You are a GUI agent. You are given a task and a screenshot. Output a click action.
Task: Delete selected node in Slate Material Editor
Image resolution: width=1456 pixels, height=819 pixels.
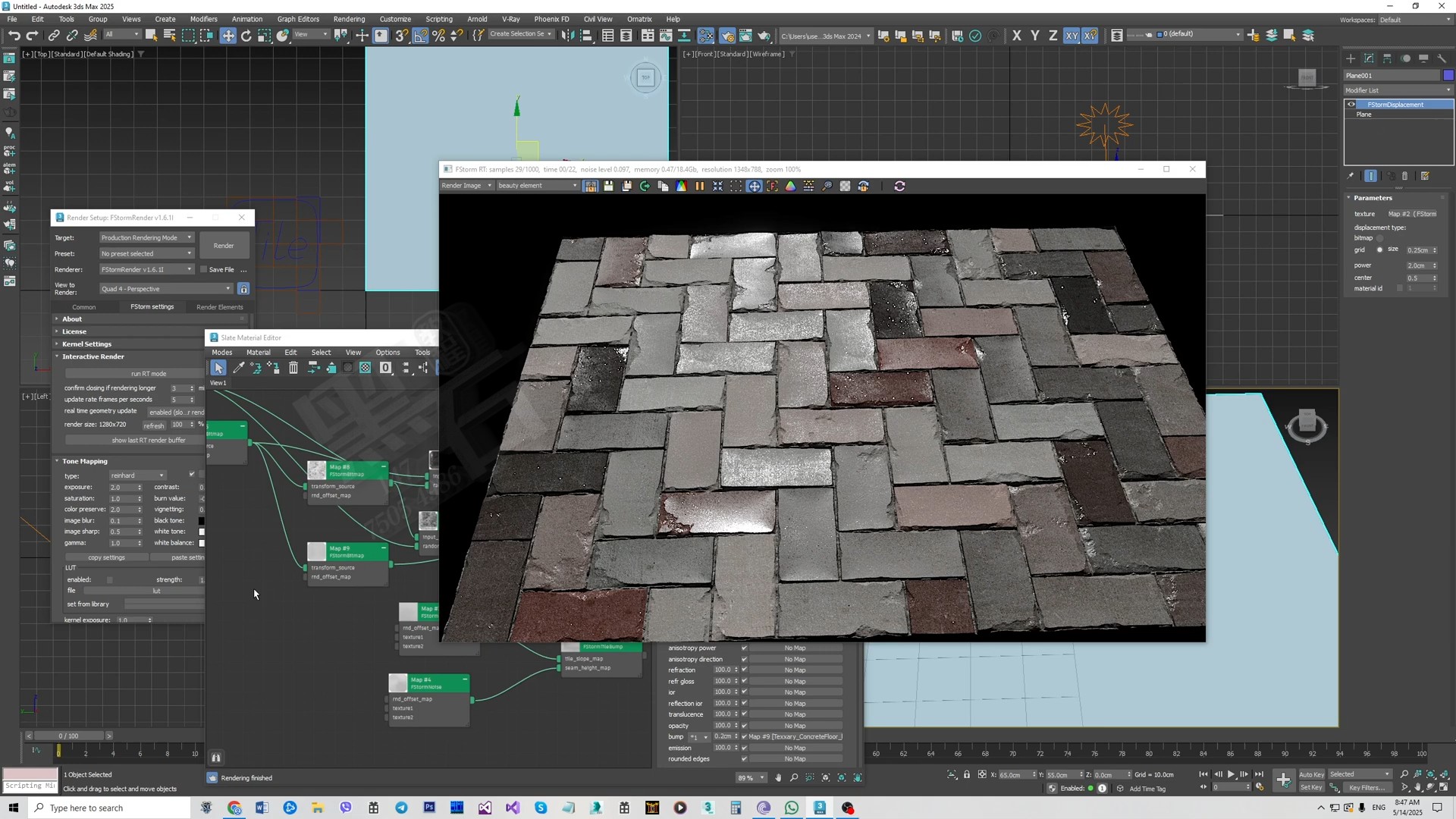coord(293,369)
